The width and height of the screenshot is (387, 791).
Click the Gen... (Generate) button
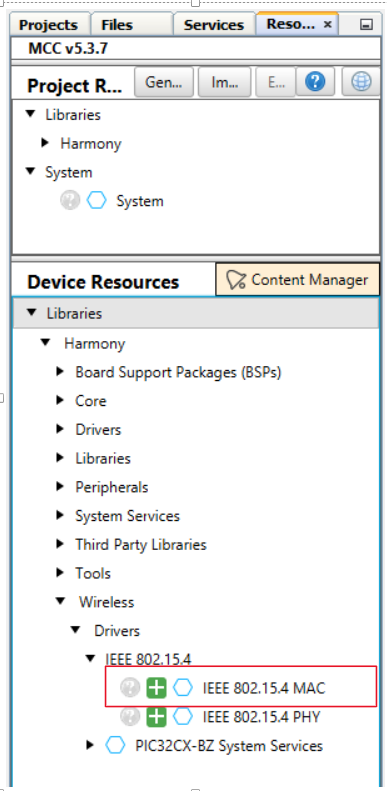[164, 82]
